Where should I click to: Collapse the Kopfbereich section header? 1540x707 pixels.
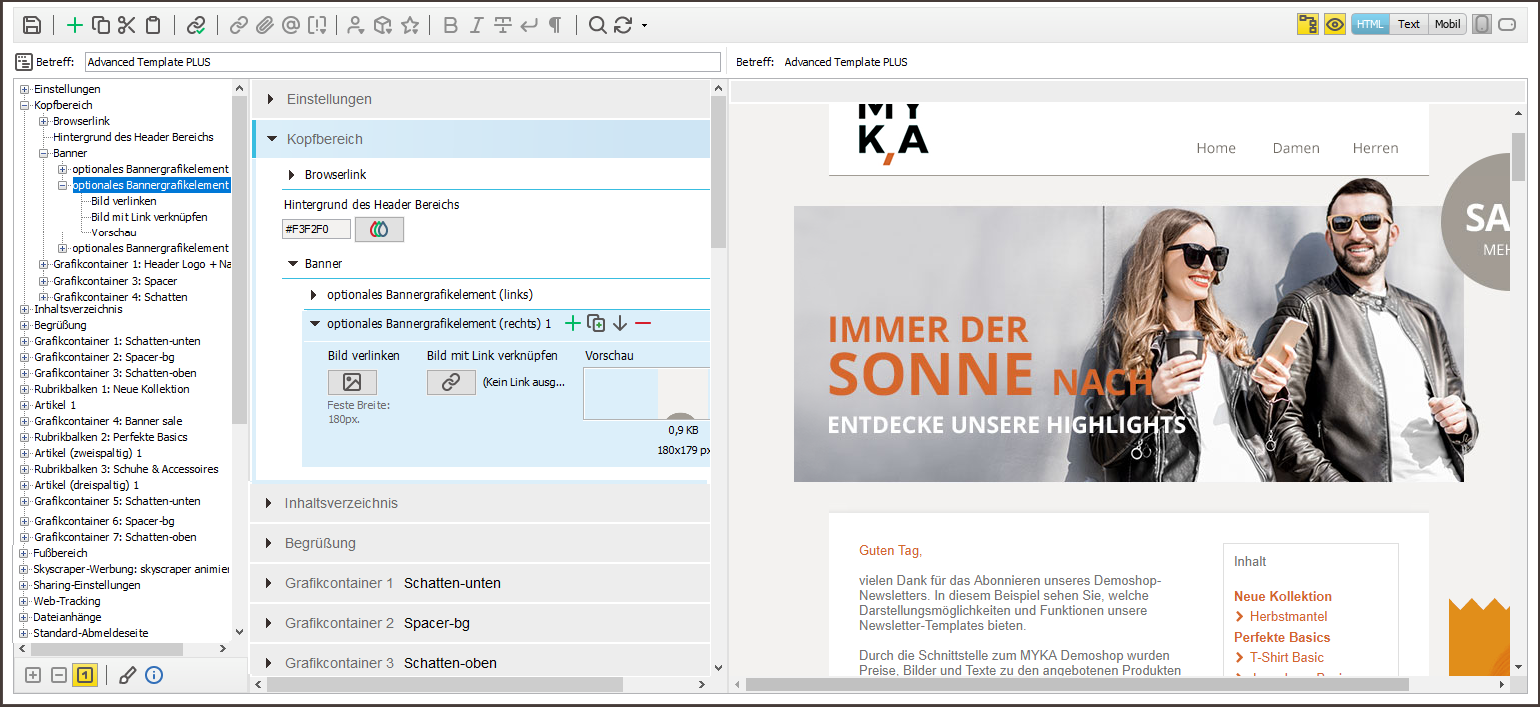tap(324, 139)
